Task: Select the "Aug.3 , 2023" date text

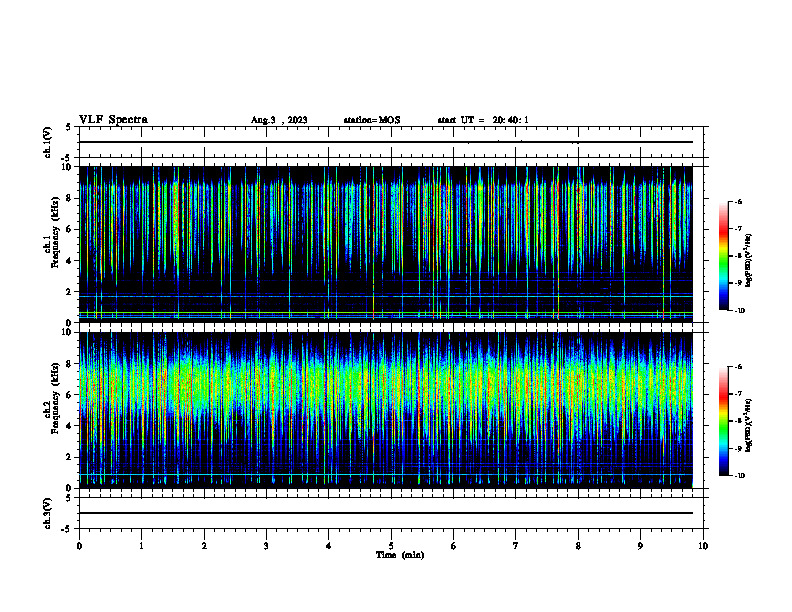Action: coord(279,120)
